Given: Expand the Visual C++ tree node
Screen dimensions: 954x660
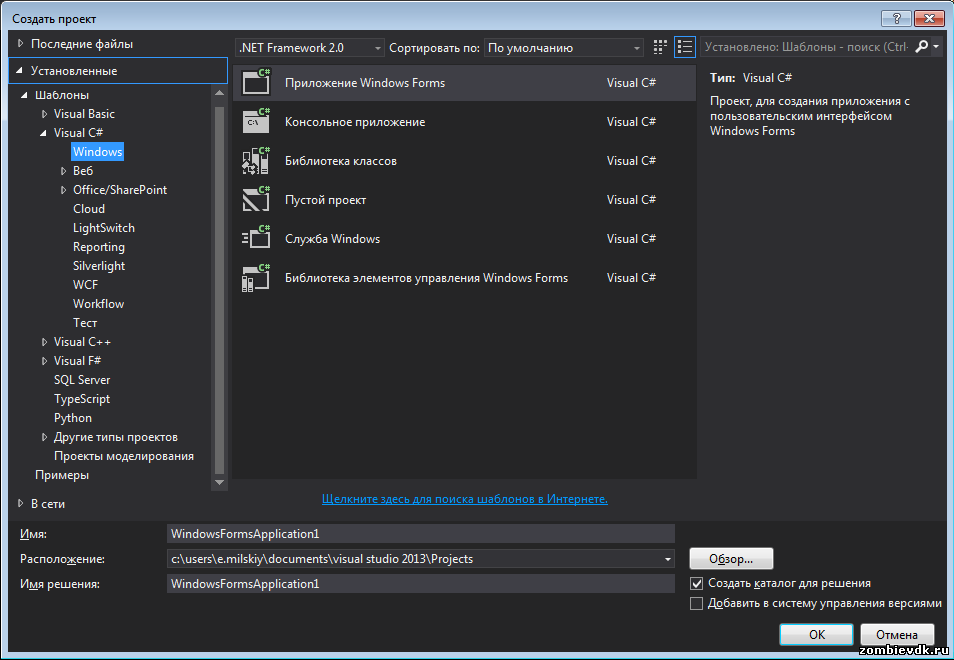Looking at the screenshot, I should point(44,342).
